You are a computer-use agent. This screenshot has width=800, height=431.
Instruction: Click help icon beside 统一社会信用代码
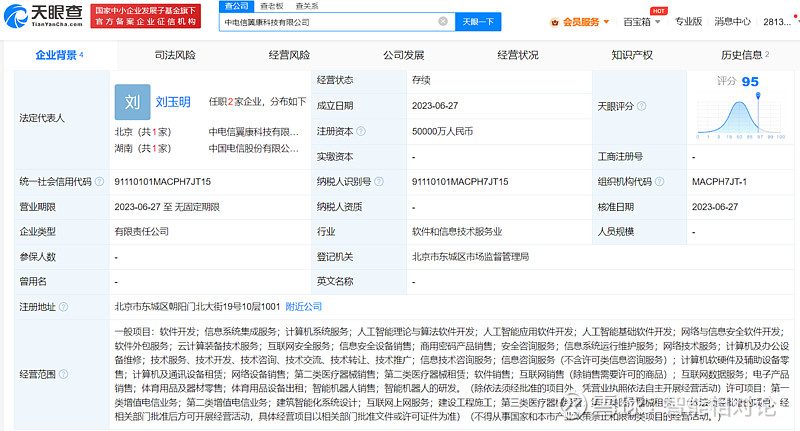coord(99,182)
